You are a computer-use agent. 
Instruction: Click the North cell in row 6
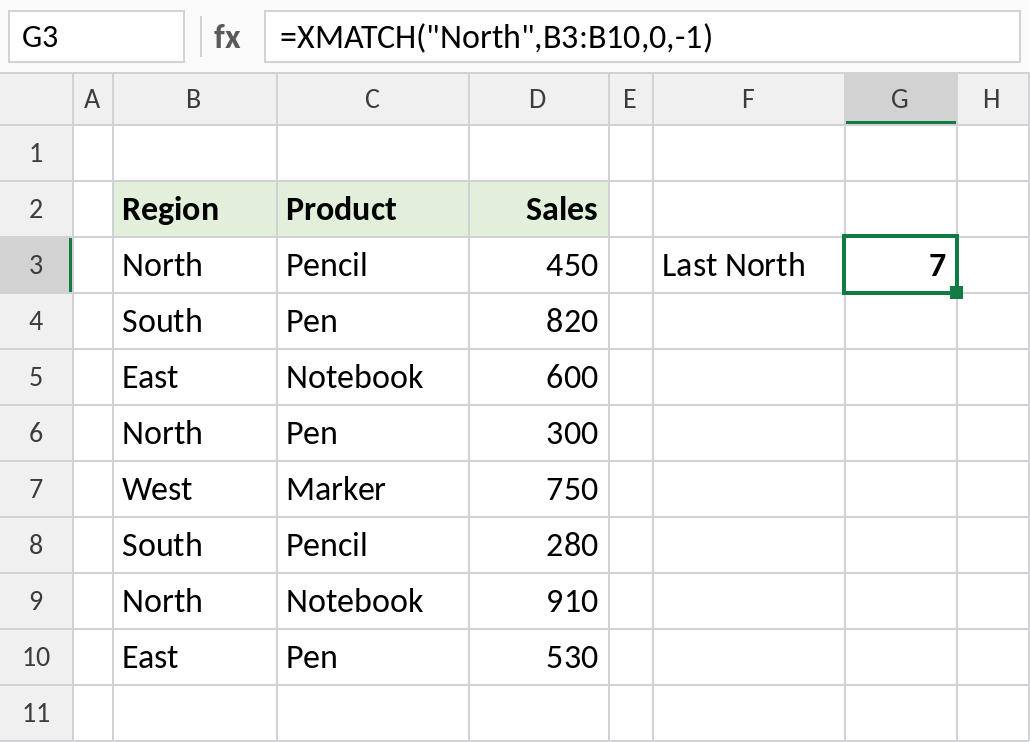point(195,433)
